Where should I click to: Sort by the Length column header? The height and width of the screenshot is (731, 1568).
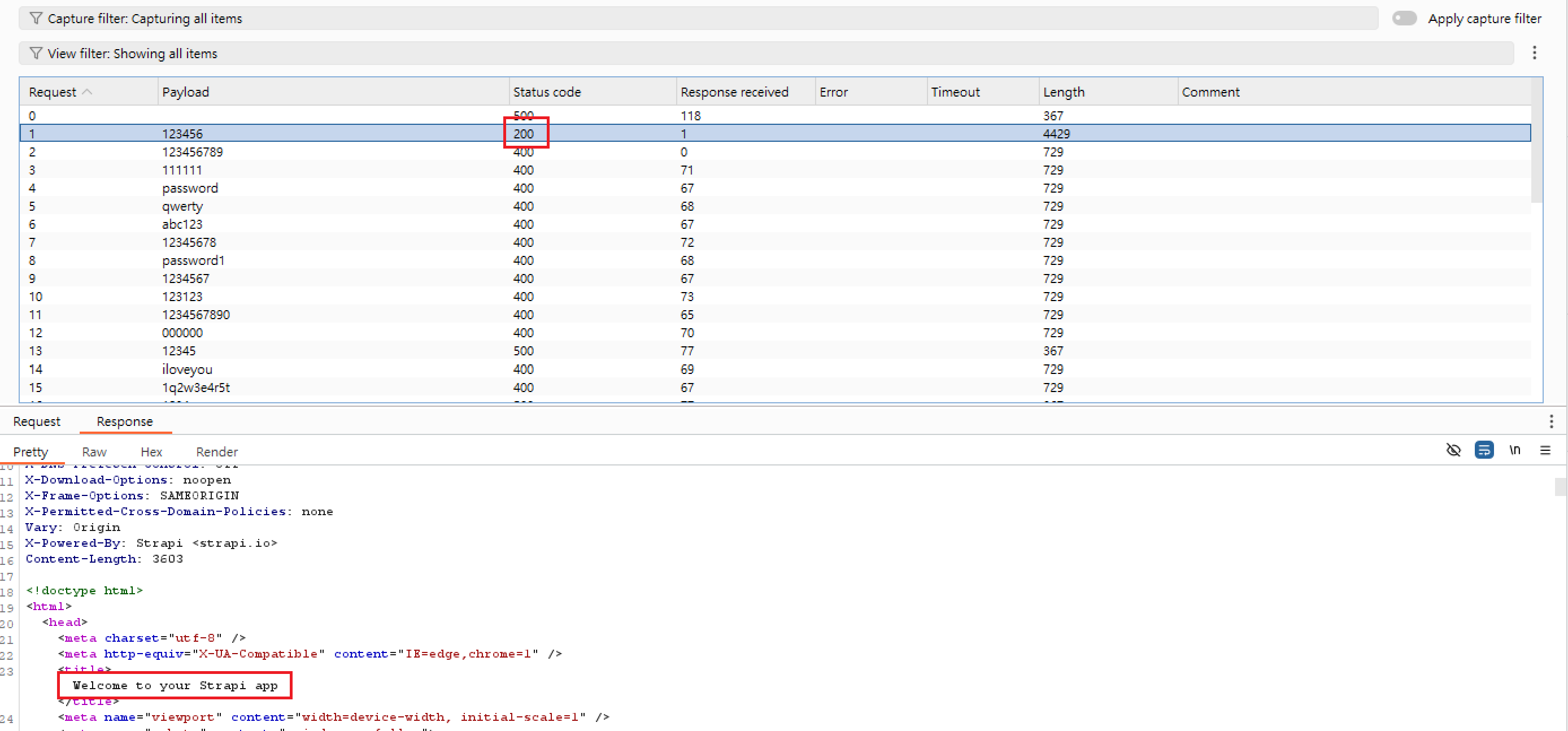click(1108, 92)
